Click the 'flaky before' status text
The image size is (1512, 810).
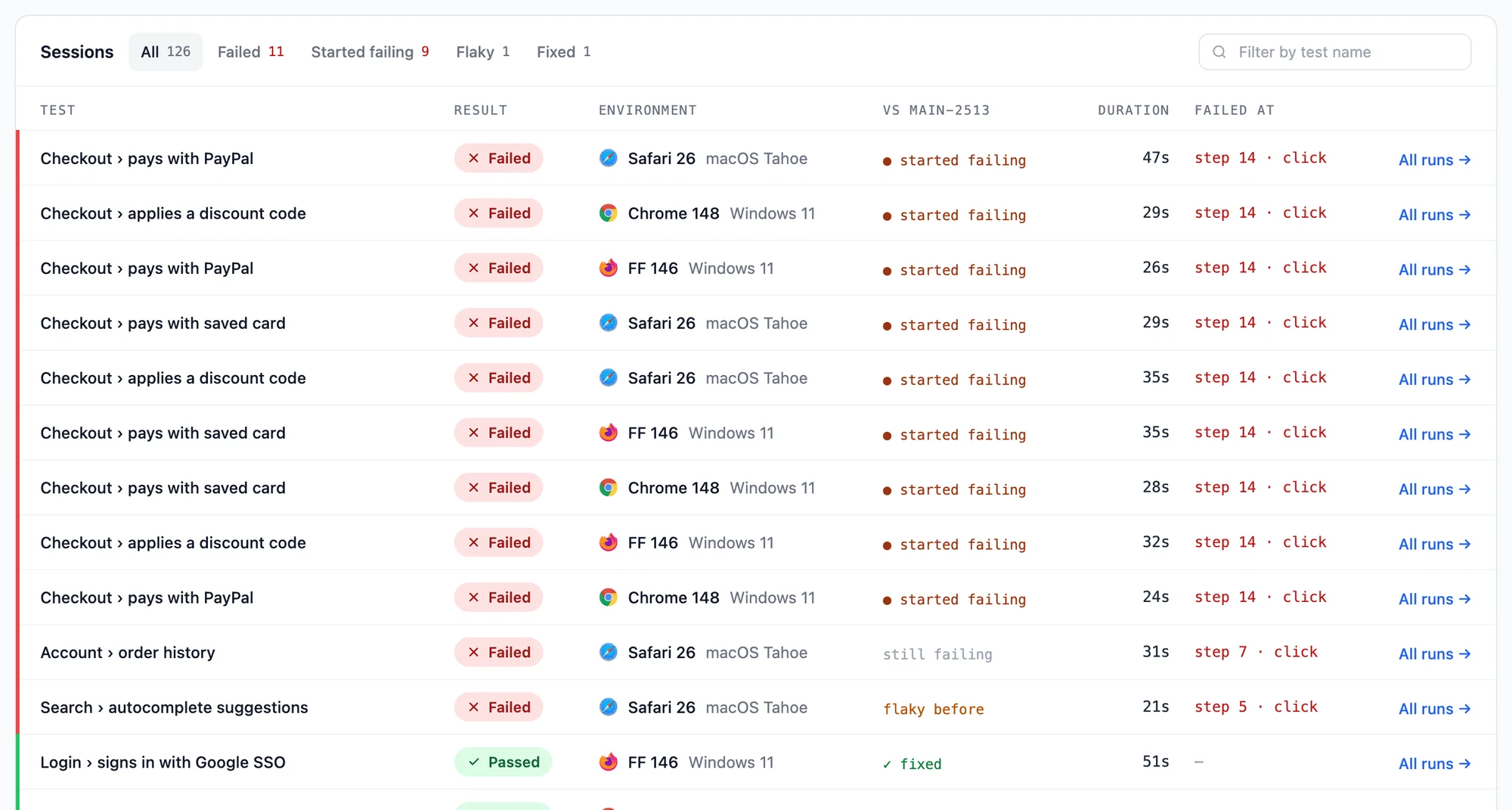(x=934, y=709)
